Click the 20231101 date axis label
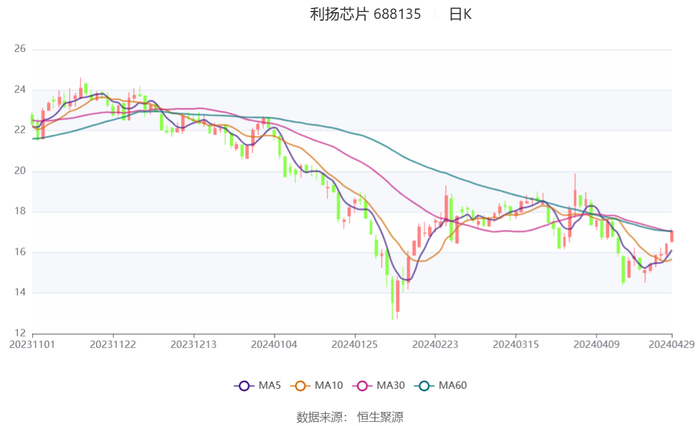The image size is (700, 426). [32, 344]
